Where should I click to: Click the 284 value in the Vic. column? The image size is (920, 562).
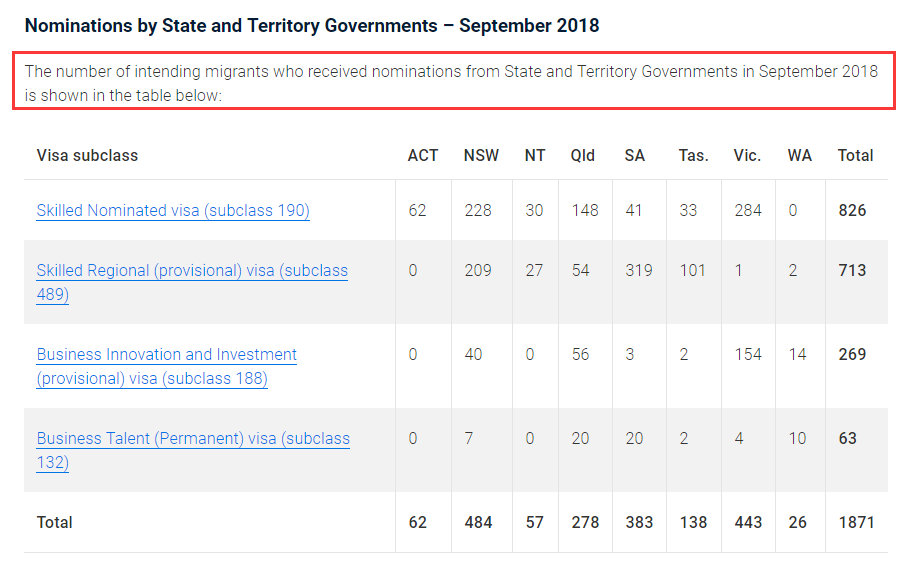tap(748, 211)
